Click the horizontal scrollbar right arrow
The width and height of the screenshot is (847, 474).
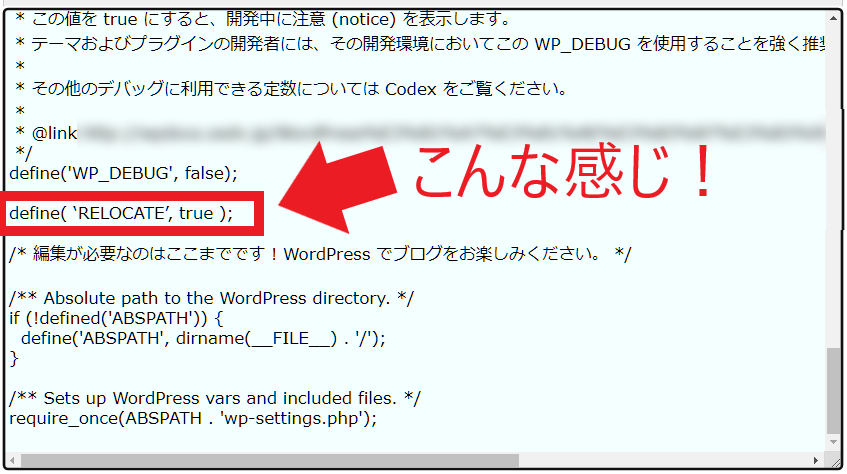pyautogui.click(x=816, y=460)
